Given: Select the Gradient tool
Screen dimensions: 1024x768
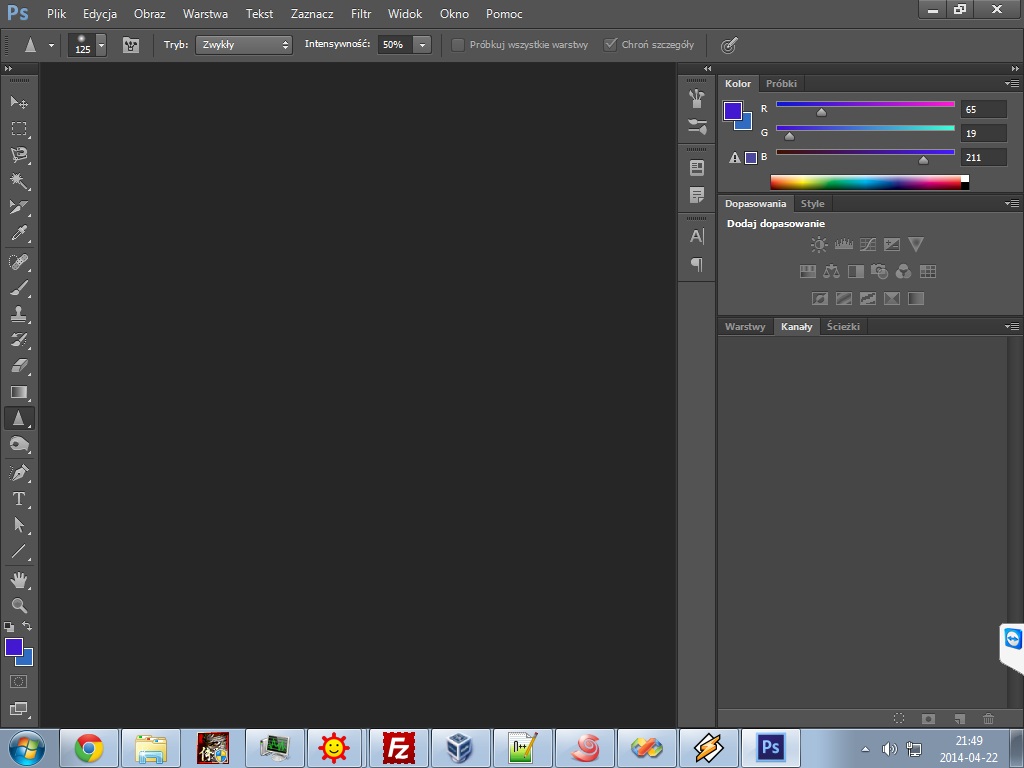Looking at the screenshot, I should click(19, 392).
